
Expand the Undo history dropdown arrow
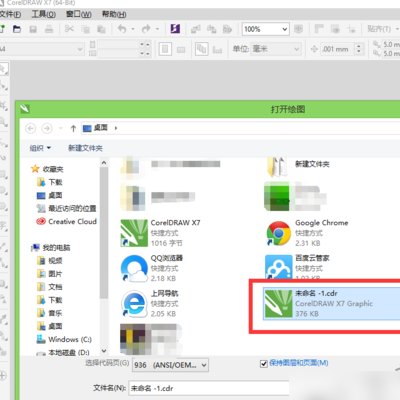(x=133, y=29)
